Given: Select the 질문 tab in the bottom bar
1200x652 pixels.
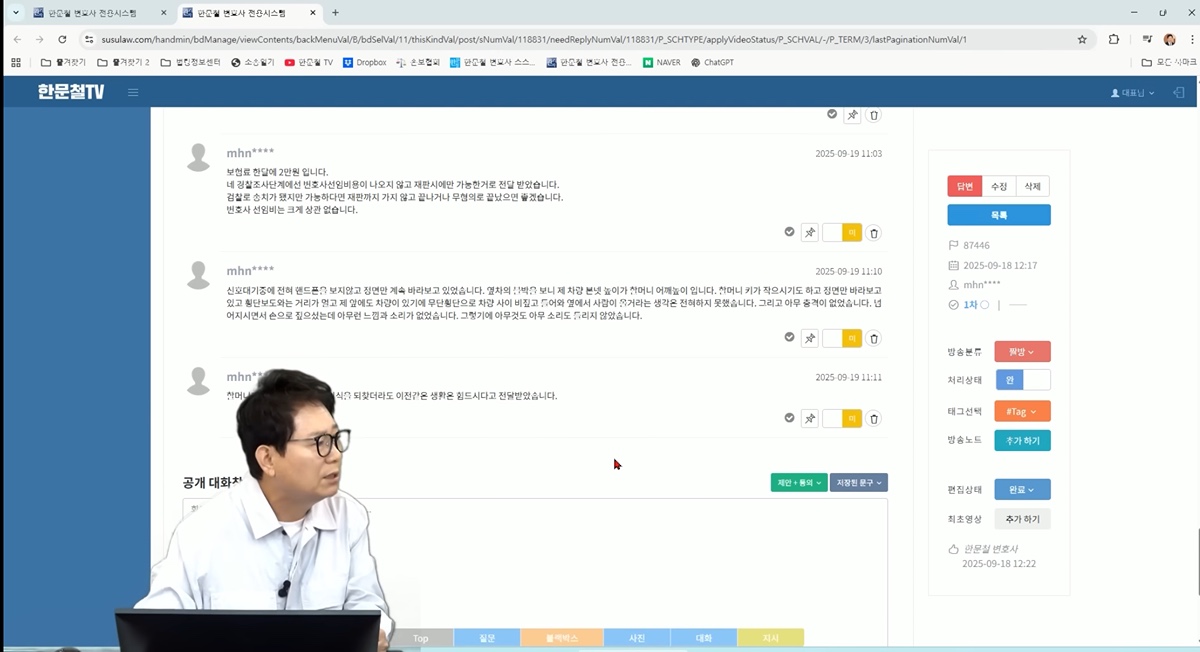Looking at the screenshot, I should pyautogui.click(x=487, y=638).
